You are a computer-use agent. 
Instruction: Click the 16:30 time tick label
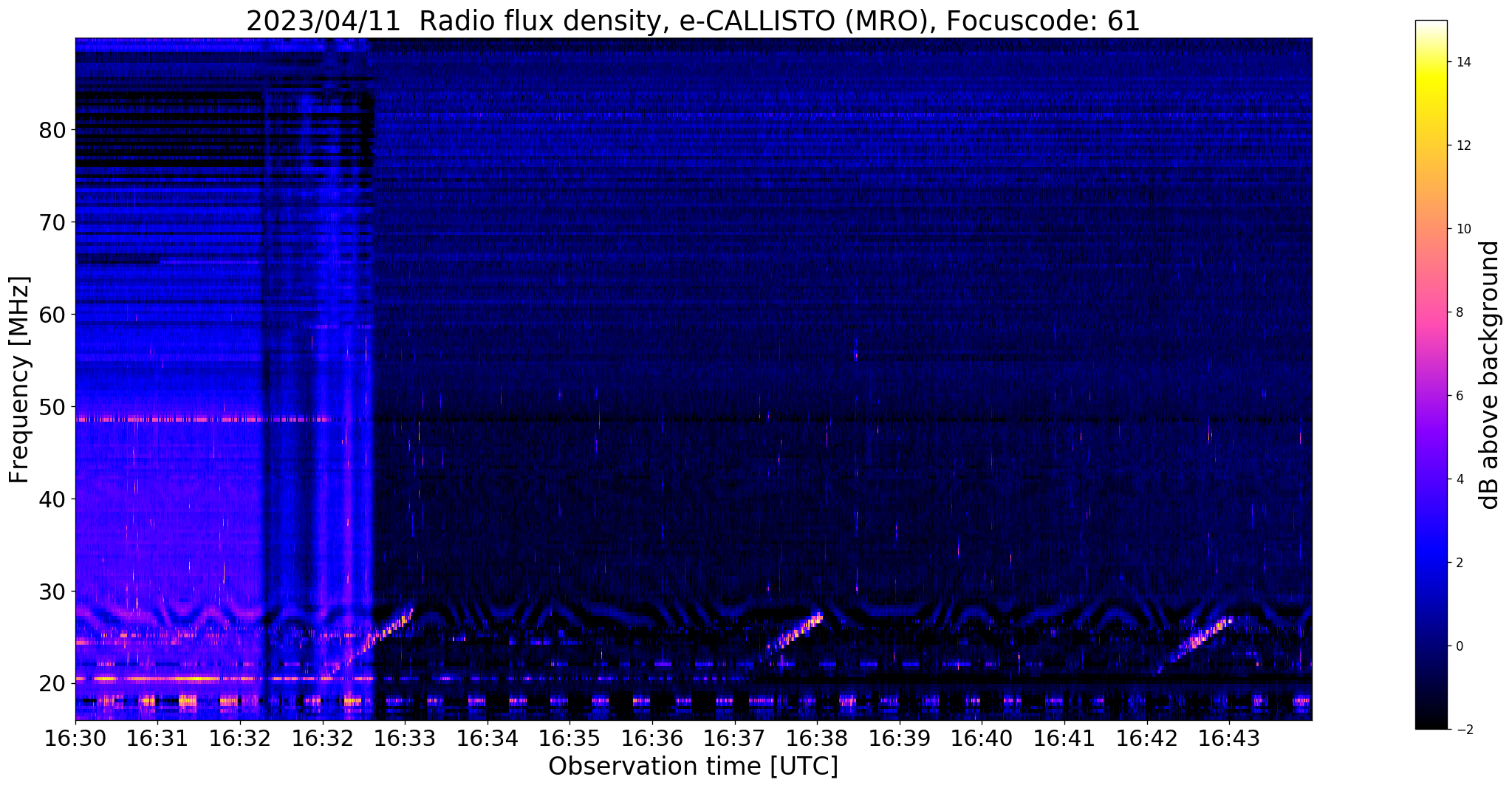click(75, 739)
